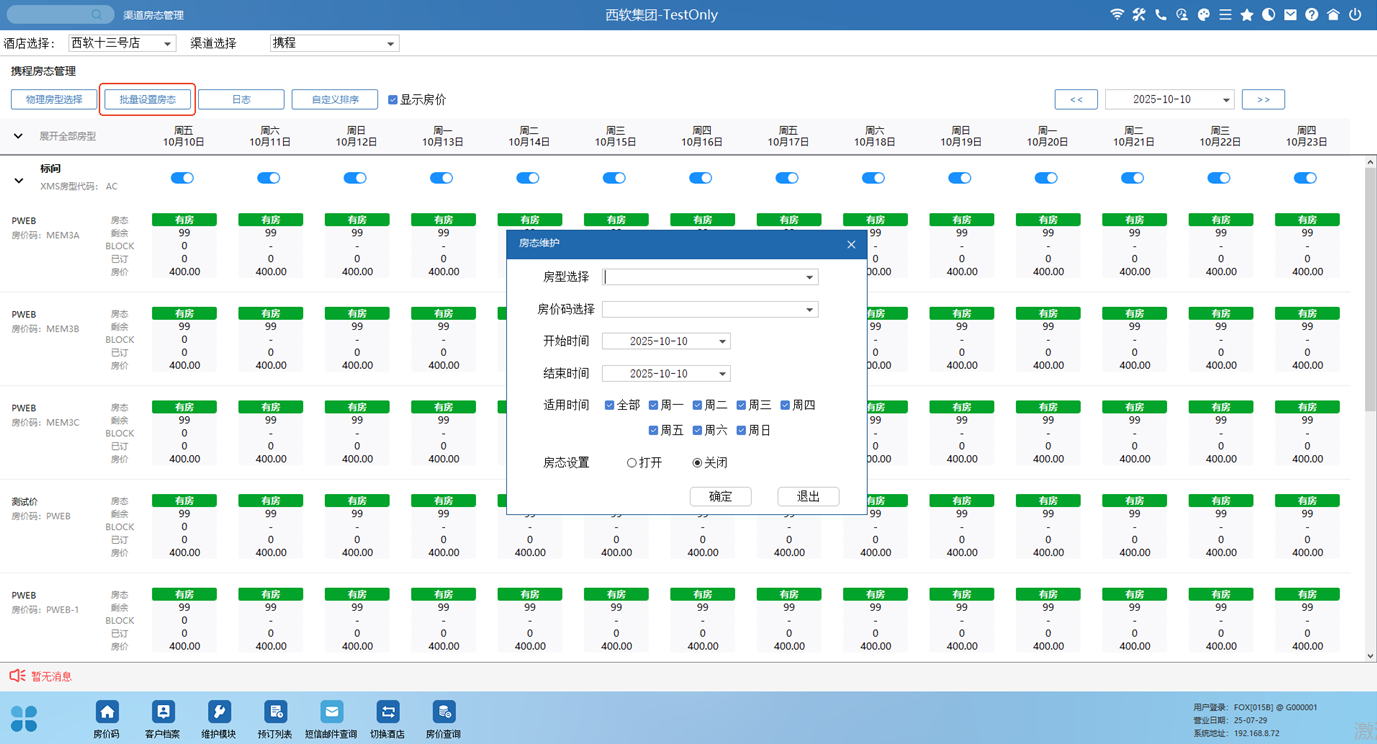Open 短信邮件查询 envelope icon
The height and width of the screenshot is (744, 1377).
coord(331,712)
